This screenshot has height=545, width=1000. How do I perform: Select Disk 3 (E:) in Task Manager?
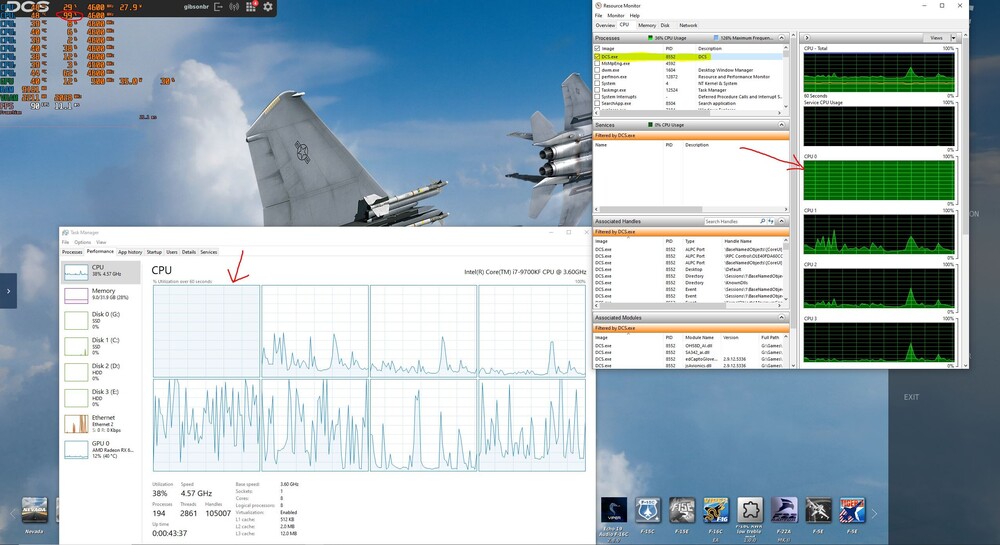point(101,398)
